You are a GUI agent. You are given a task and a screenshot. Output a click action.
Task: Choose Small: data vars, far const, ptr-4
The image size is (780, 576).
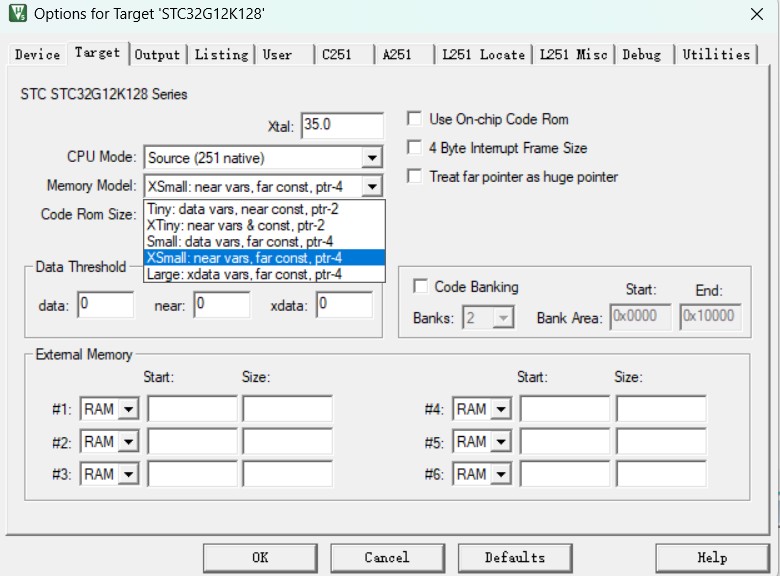(x=264, y=242)
